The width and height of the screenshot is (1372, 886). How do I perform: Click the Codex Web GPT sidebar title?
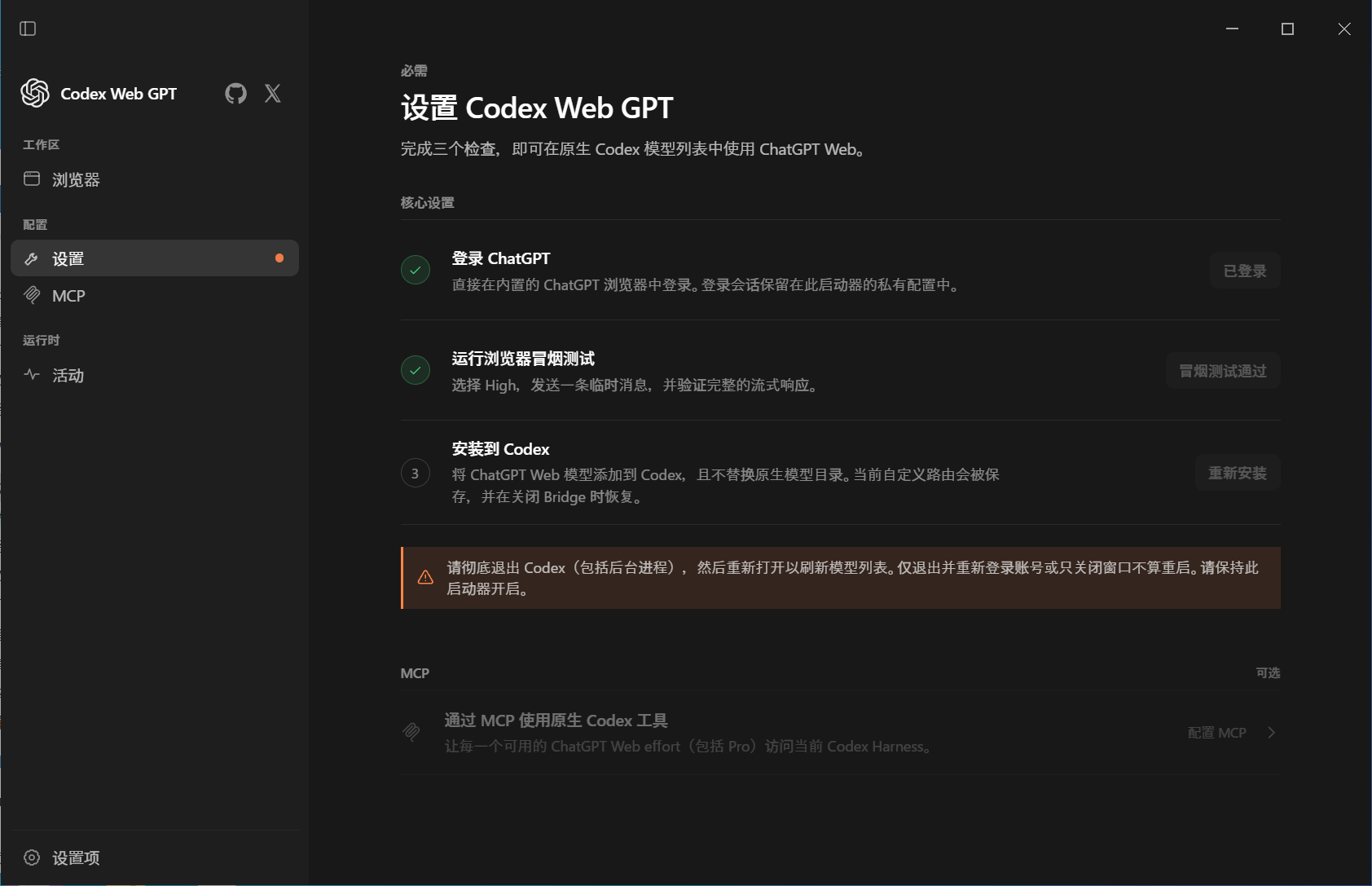pos(118,94)
